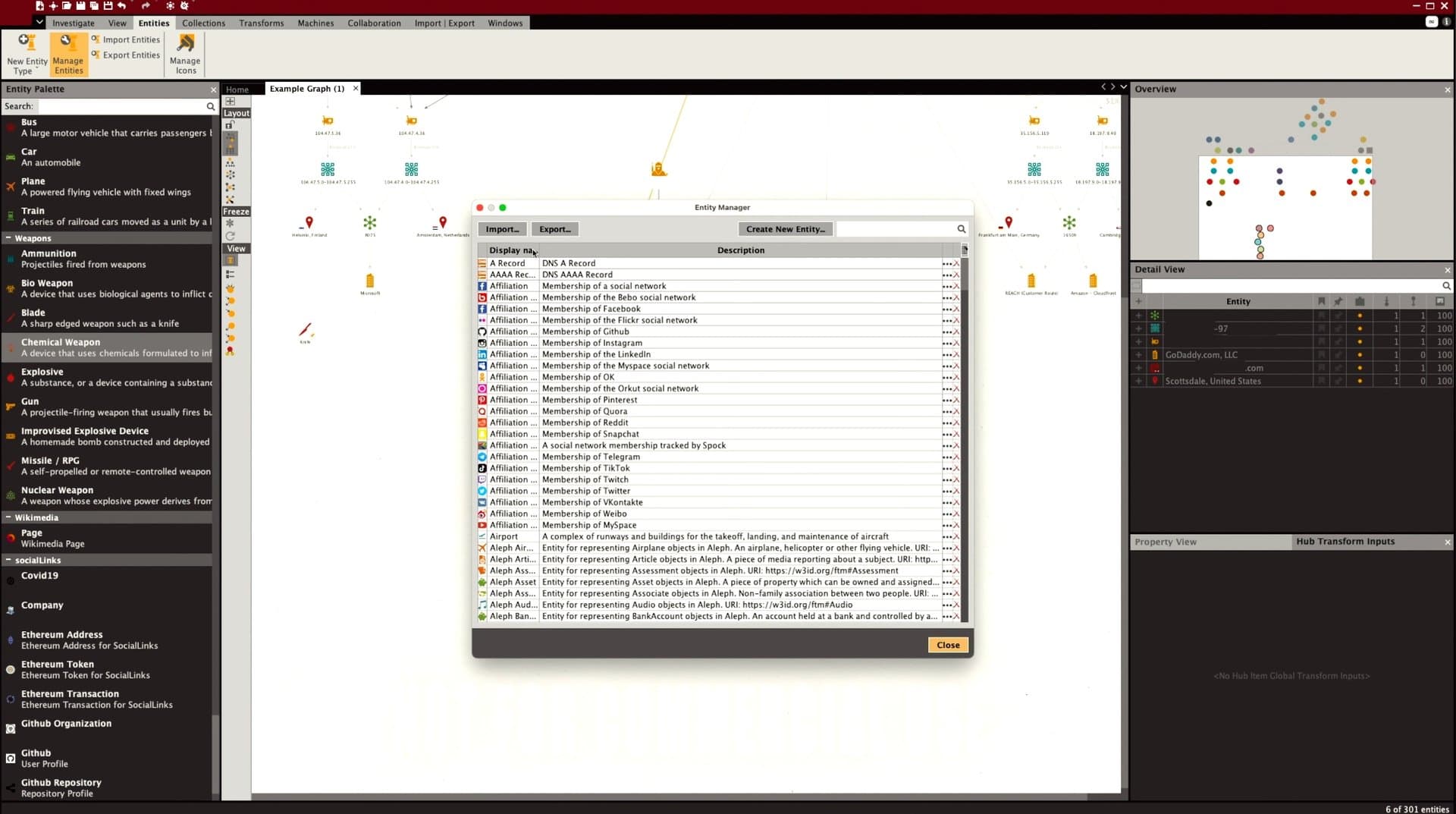Open options for the Airport entity row
The image size is (1456, 814).
pos(946,536)
